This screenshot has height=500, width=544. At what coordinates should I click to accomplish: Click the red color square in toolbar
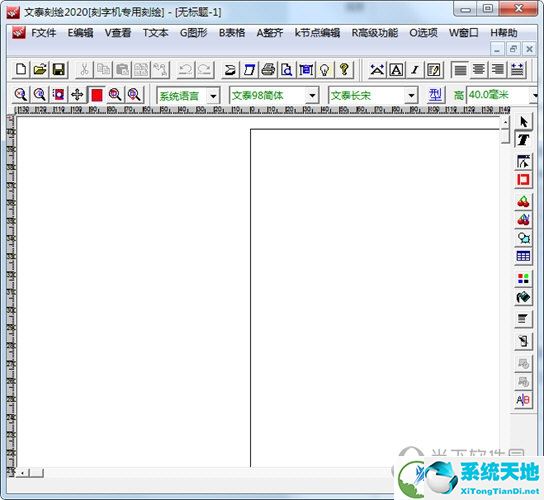click(x=97, y=94)
